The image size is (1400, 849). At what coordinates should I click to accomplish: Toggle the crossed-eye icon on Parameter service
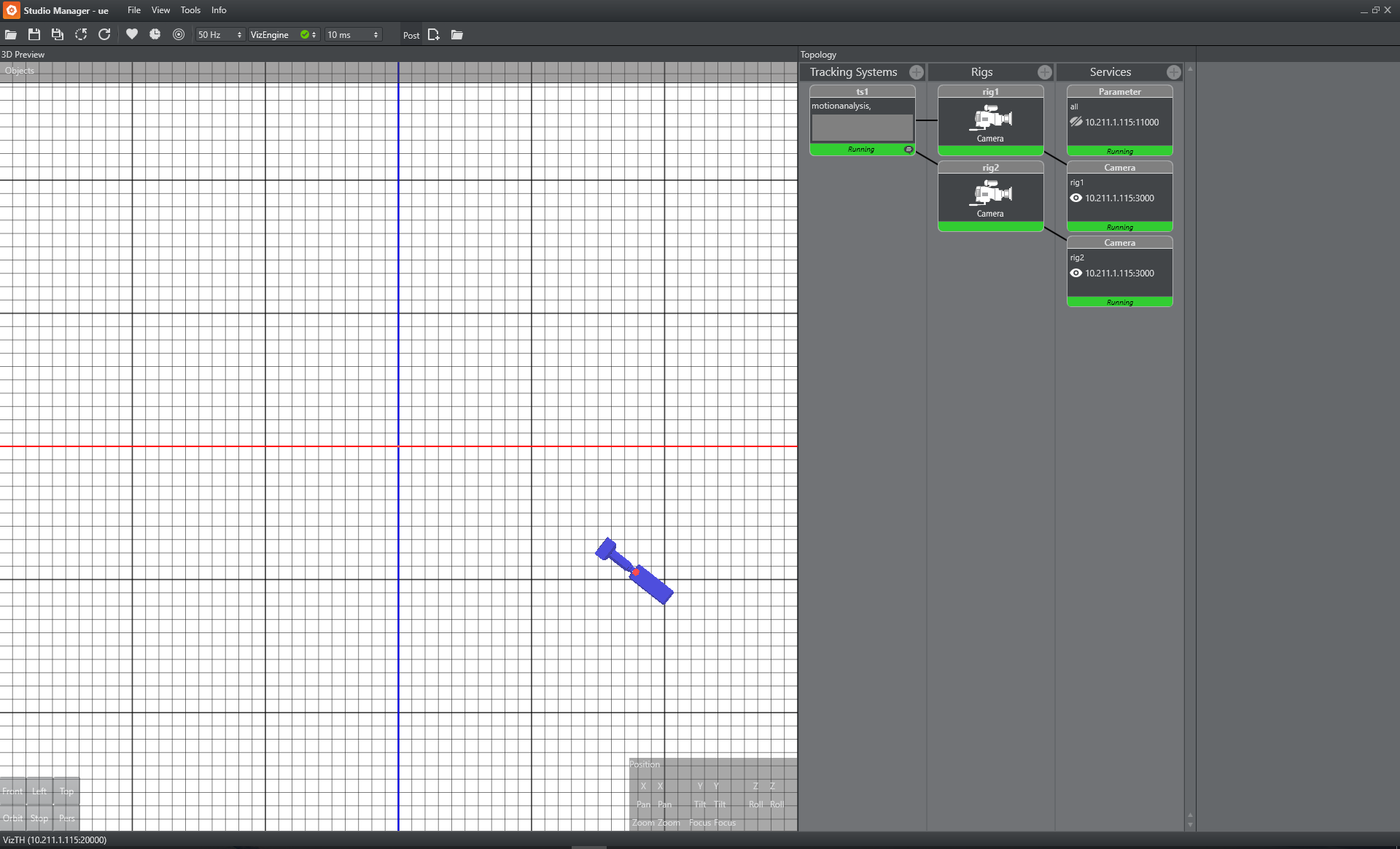pyautogui.click(x=1076, y=122)
